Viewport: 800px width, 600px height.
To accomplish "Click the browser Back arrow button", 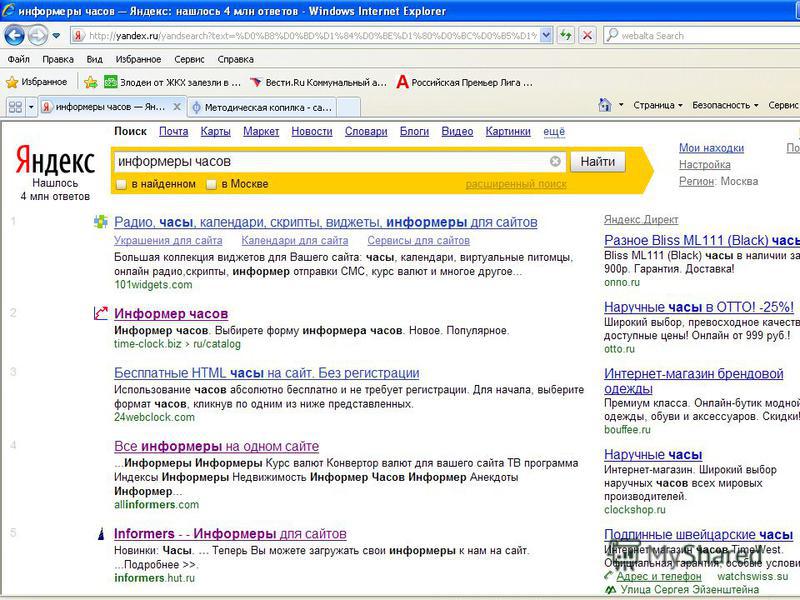I will click(x=15, y=35).
